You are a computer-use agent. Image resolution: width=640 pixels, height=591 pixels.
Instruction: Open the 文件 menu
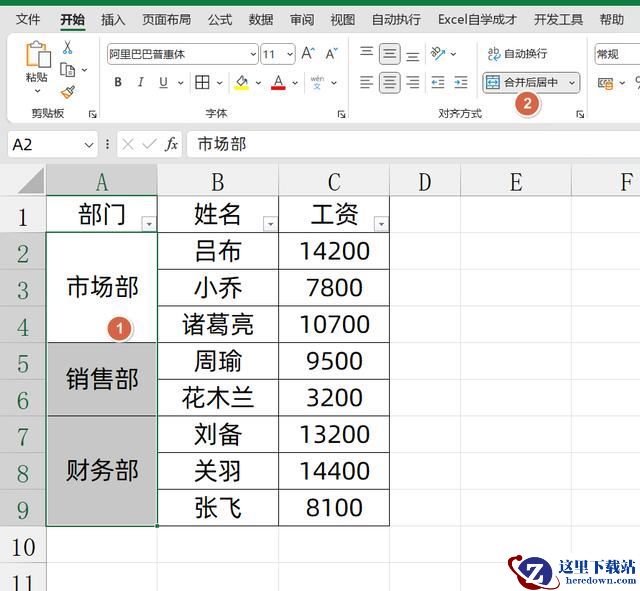click(28, 19)
